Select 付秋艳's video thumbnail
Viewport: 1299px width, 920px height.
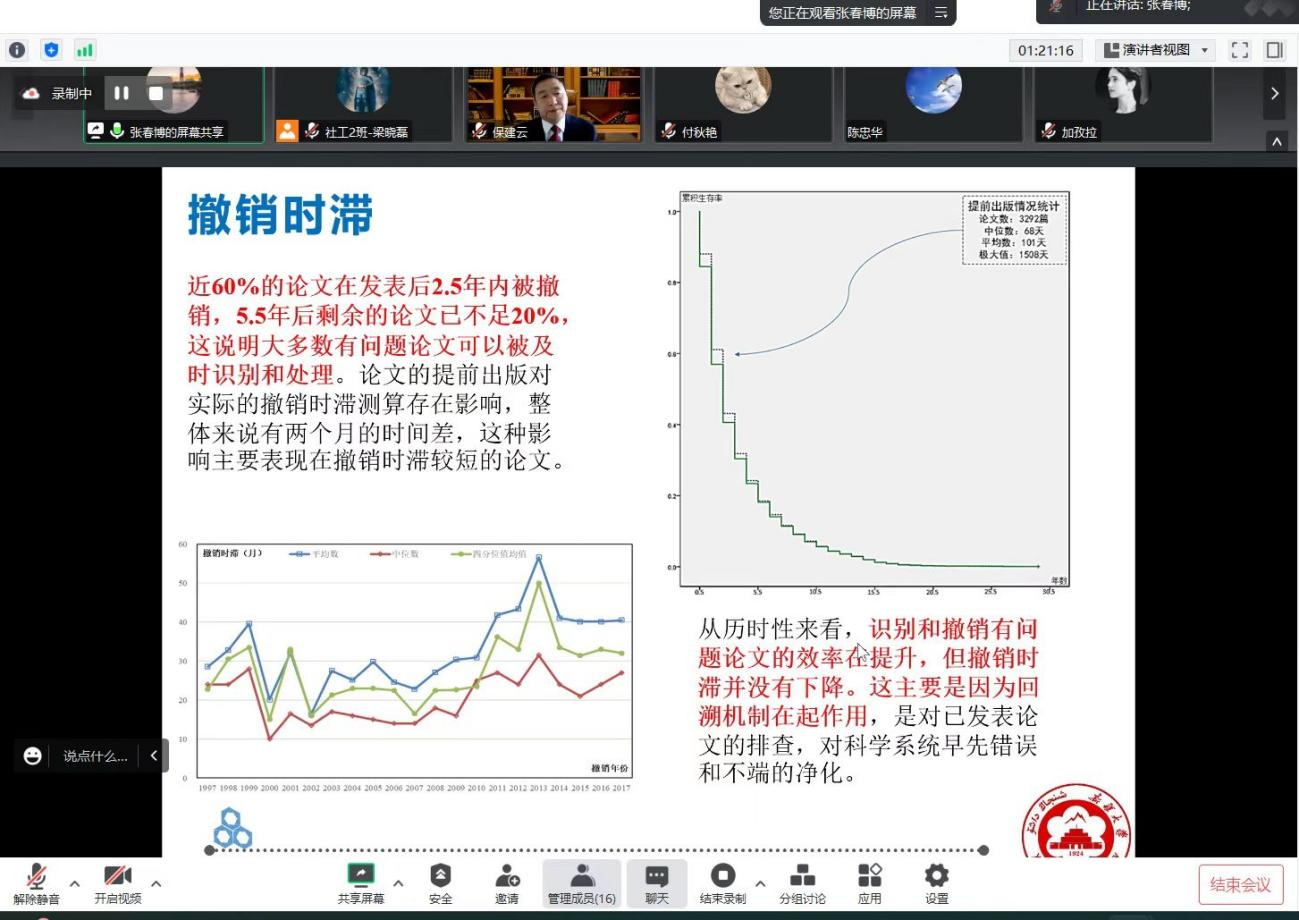tap(744, 105)
